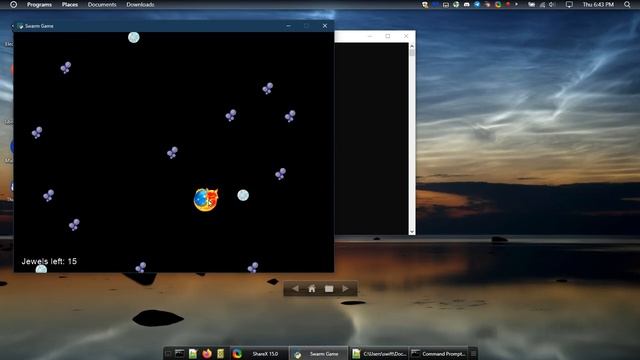Click the forward arrow in navigation widget
The width and height of the screenshot is (640, 360).
[345, 289]
